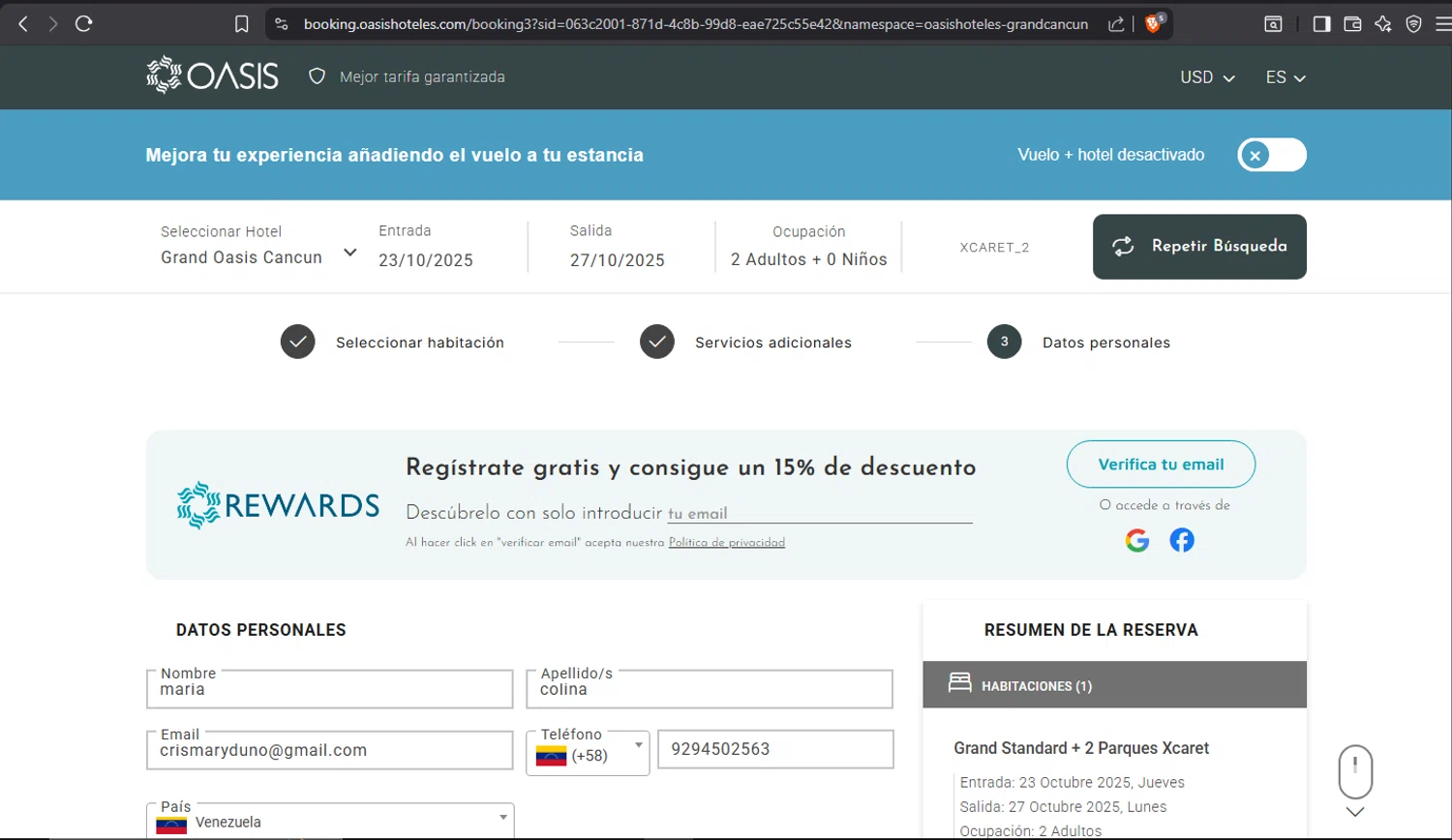Screen dimensions: 1452x840
Task: Click the Entrada: 23 Octubre 2025, Jueves text
Action: (1072, 782)
